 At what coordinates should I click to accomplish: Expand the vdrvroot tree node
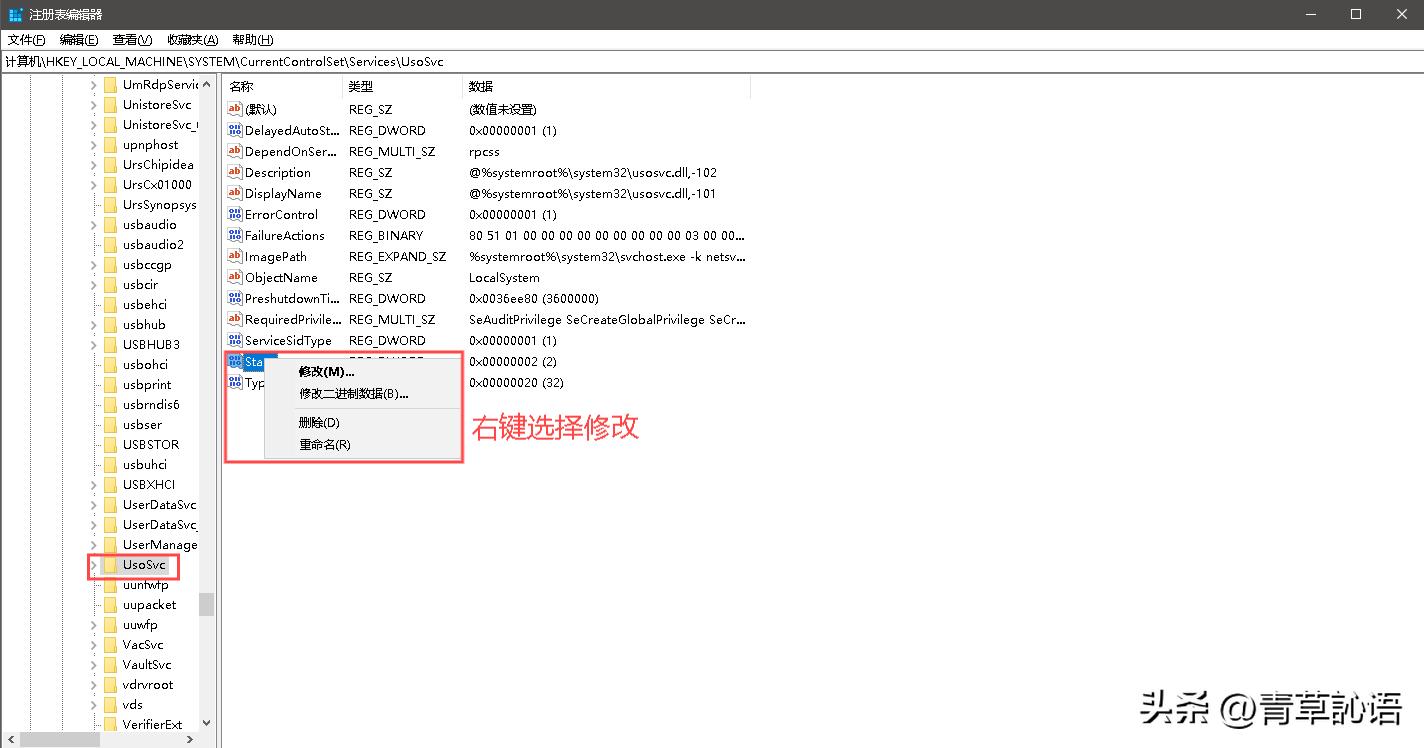point(94,685)
